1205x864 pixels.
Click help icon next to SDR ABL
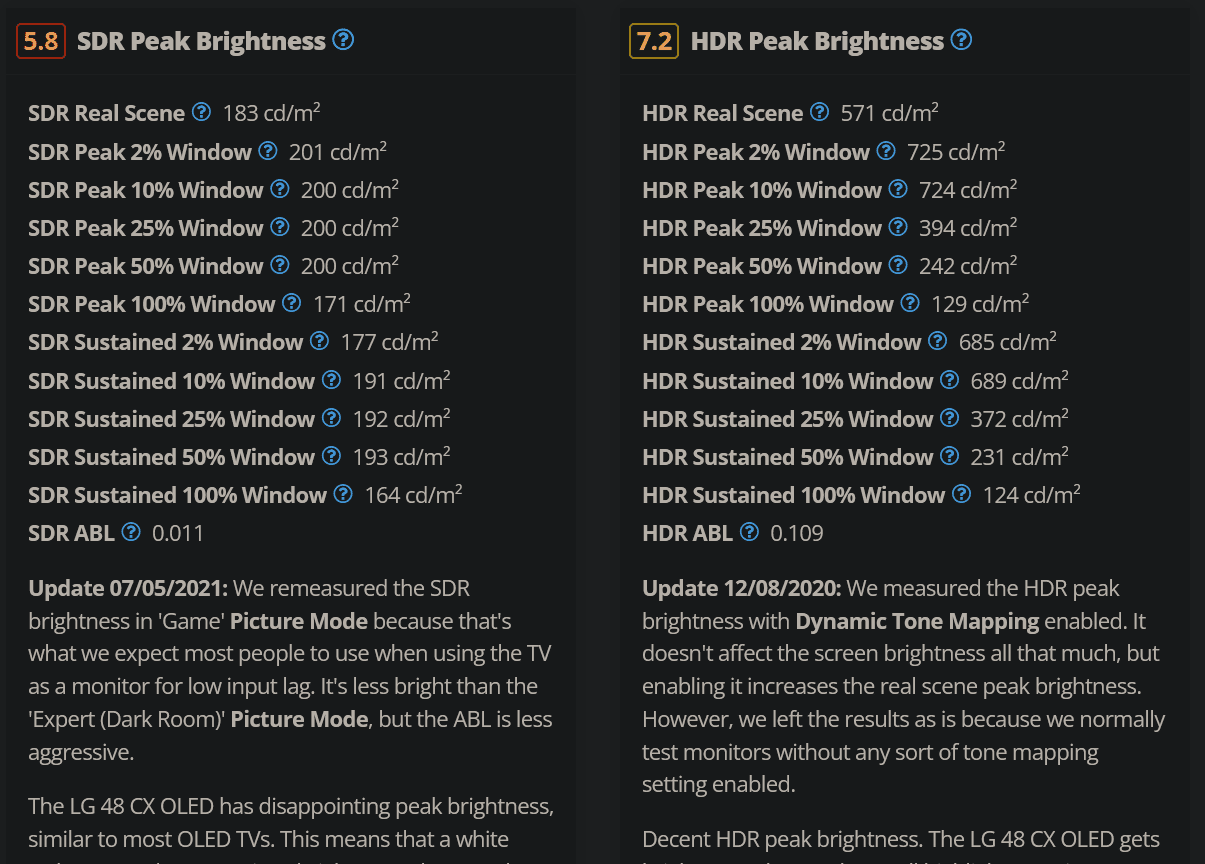click(x=131, y=532)
